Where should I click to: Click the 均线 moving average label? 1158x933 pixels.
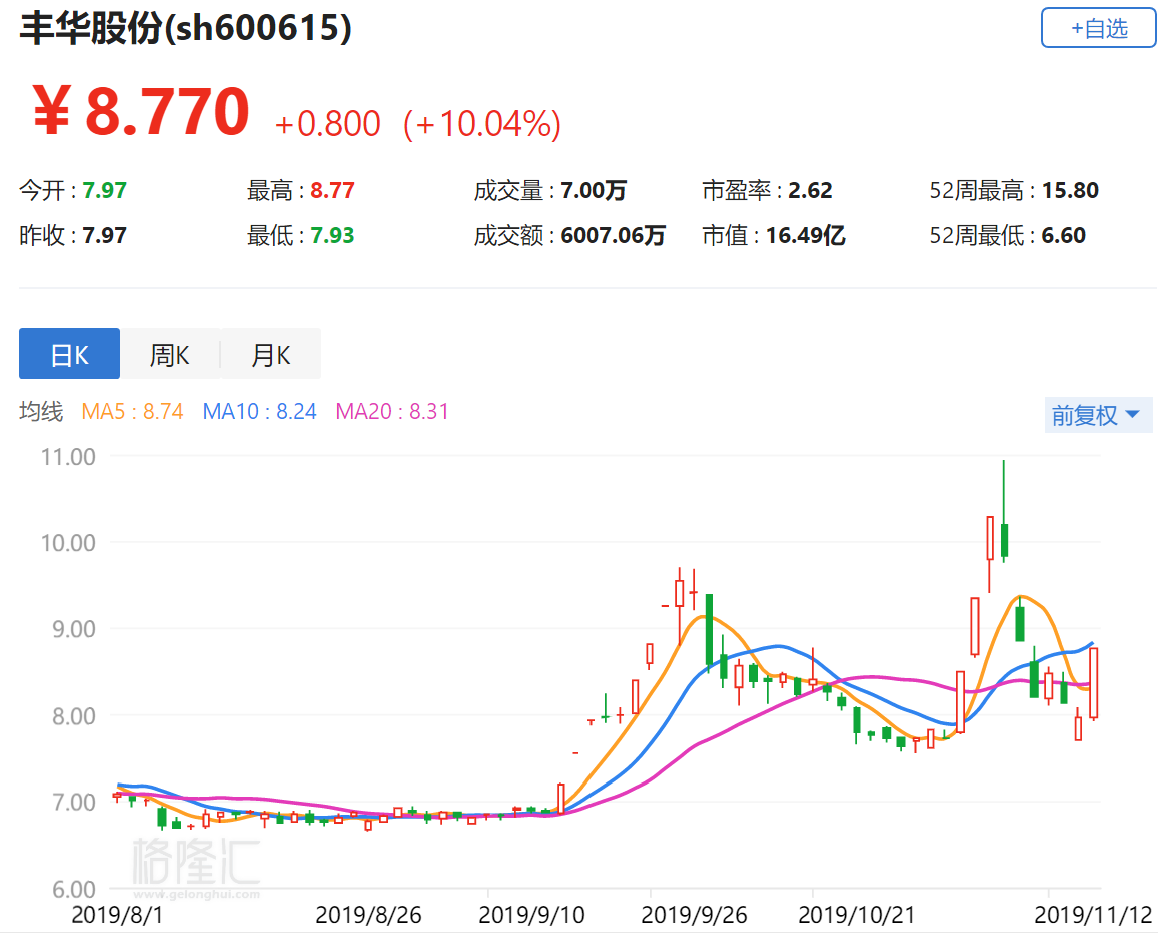pos(41,411)
